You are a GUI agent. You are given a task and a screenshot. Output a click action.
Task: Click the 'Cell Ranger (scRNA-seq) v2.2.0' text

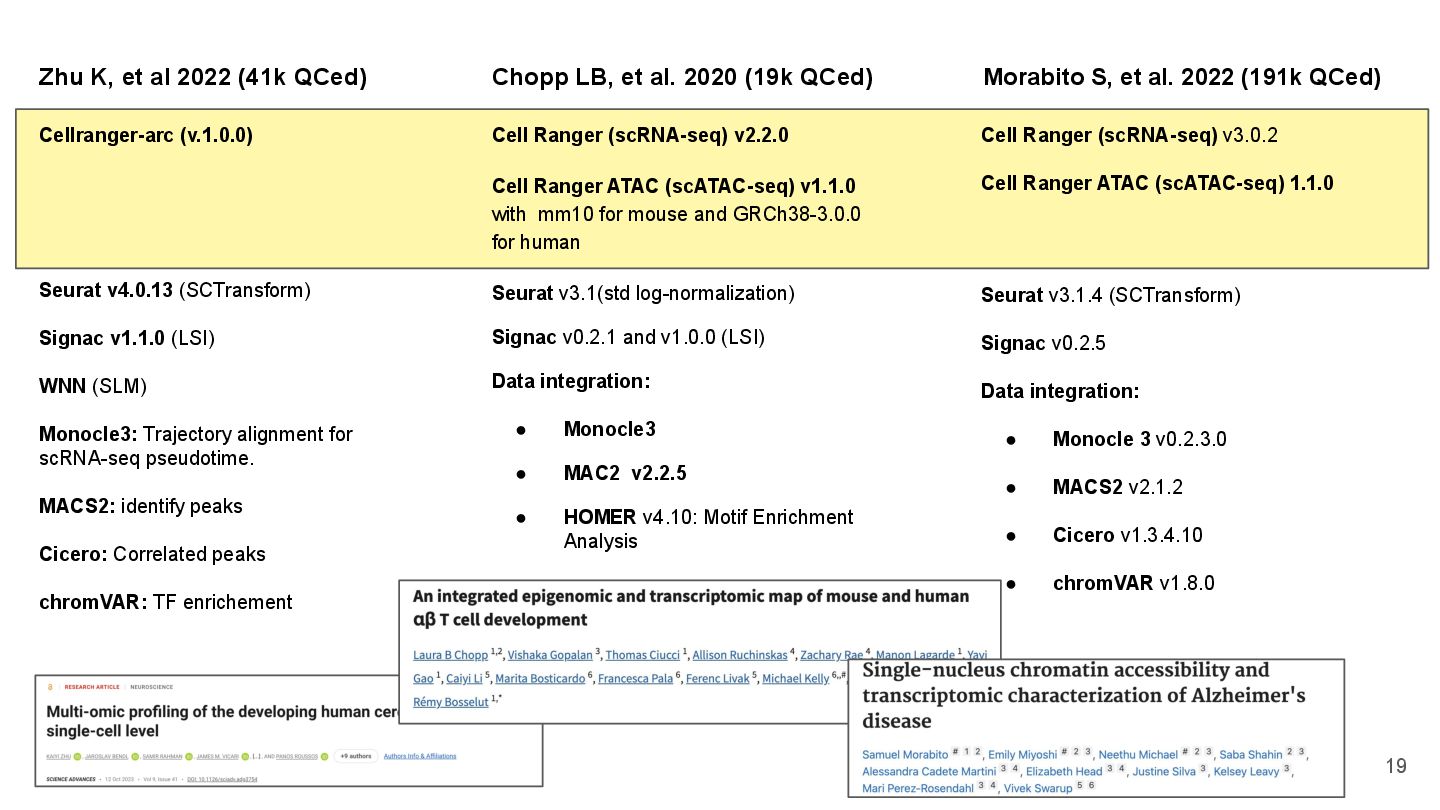[x=640, y=135]
